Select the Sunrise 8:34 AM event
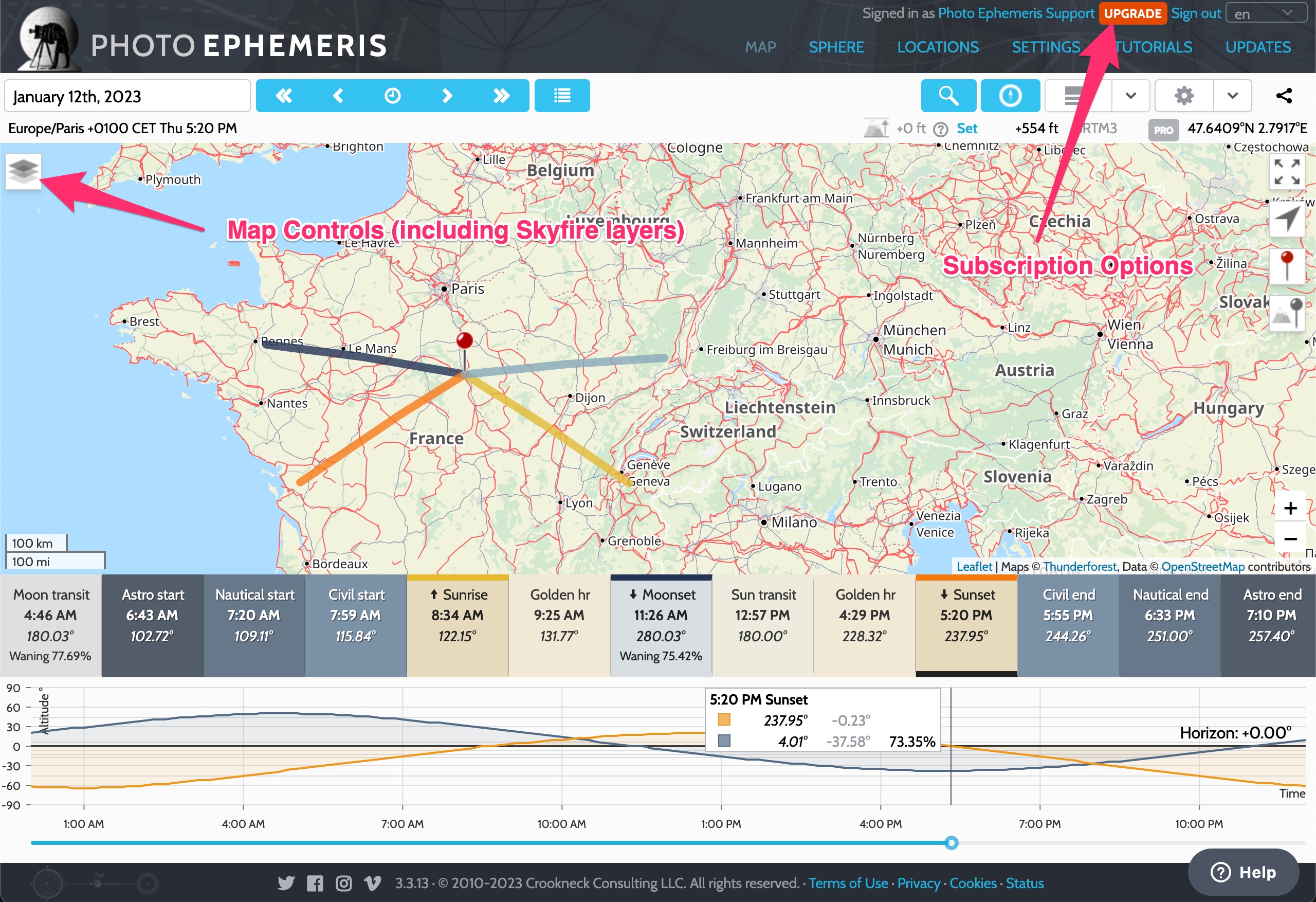1316x902 pixels. pyautogui.click(x=458, y=625)
